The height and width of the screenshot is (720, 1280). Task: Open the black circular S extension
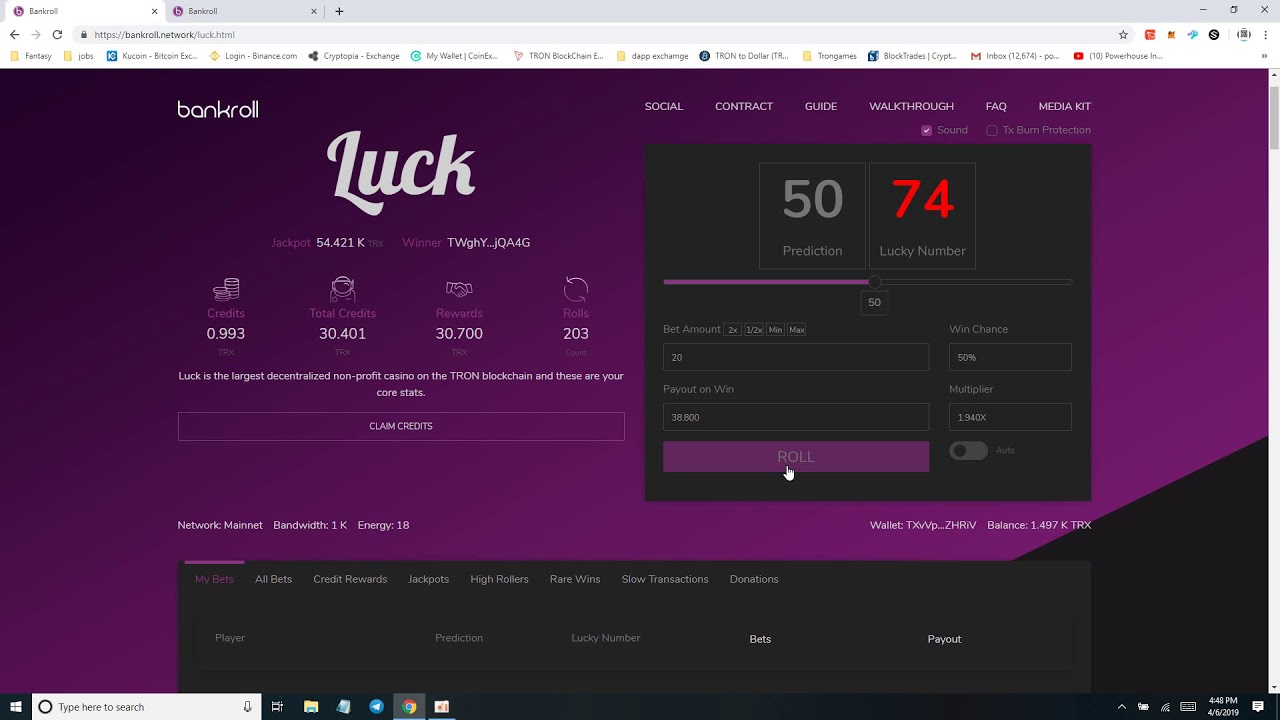coord(1214,34)
